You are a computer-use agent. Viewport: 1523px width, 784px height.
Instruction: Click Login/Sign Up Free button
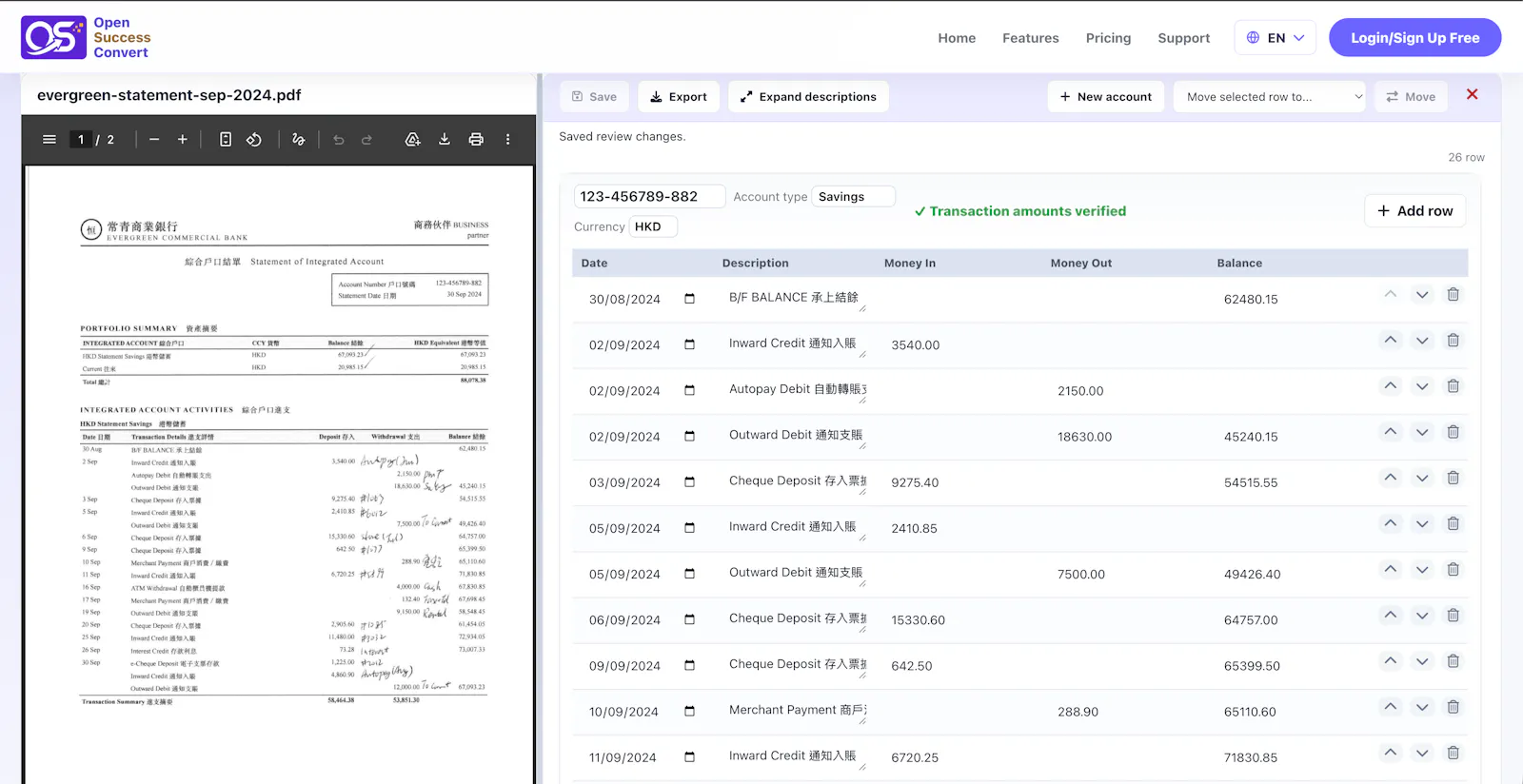[1415, 38]
